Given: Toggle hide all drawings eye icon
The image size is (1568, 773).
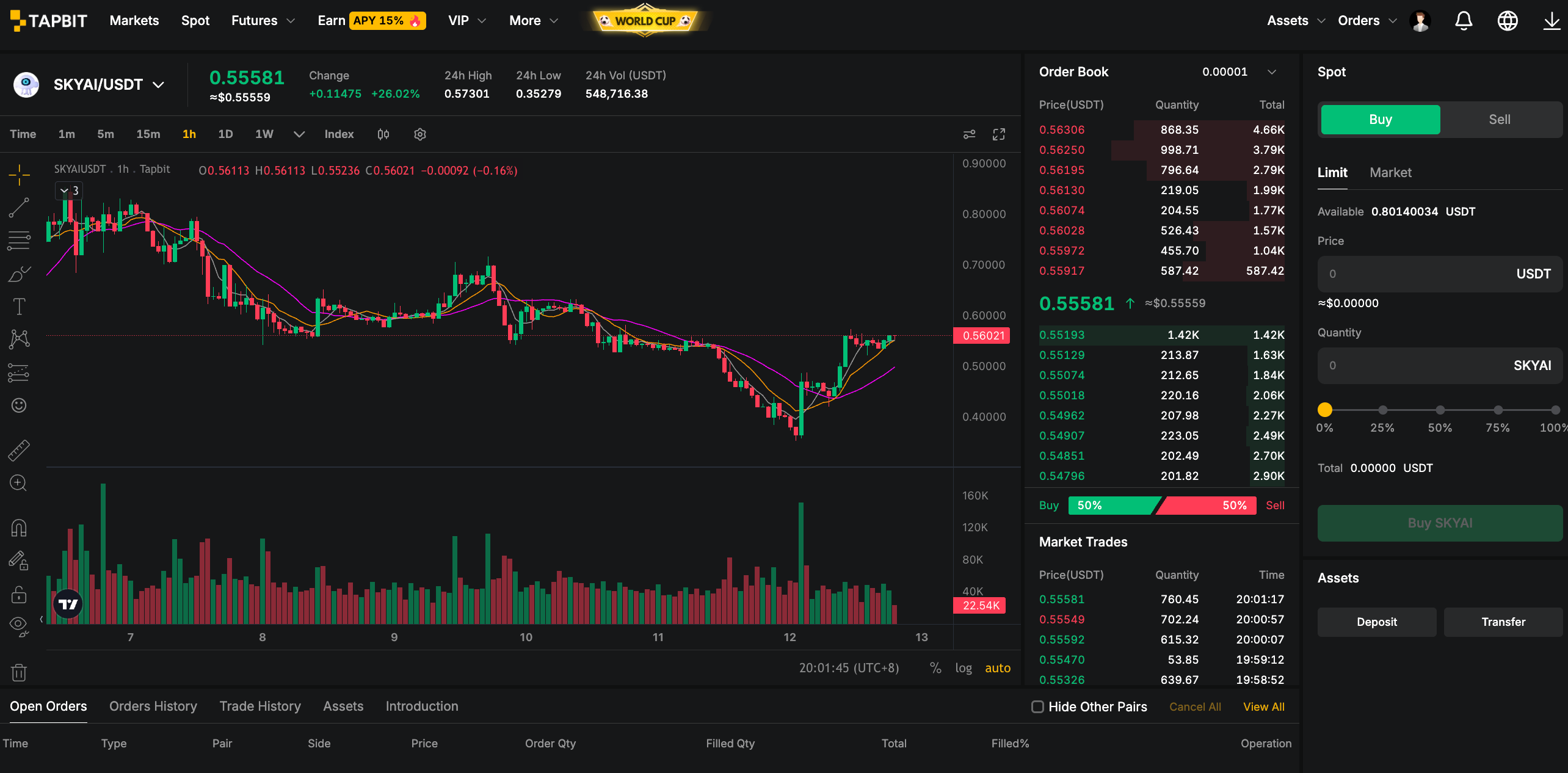Looking at the screenshot, I should 19,626.
